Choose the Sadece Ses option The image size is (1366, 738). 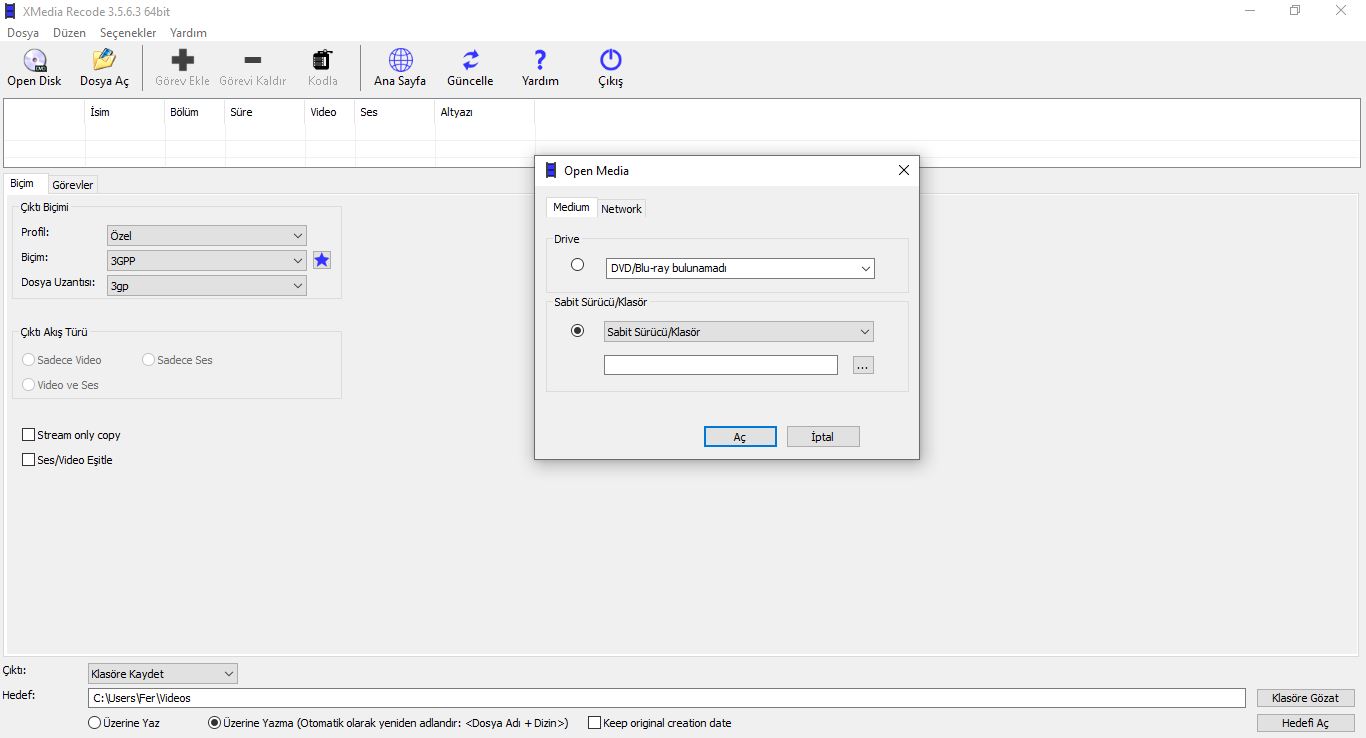tap(178, 360)
